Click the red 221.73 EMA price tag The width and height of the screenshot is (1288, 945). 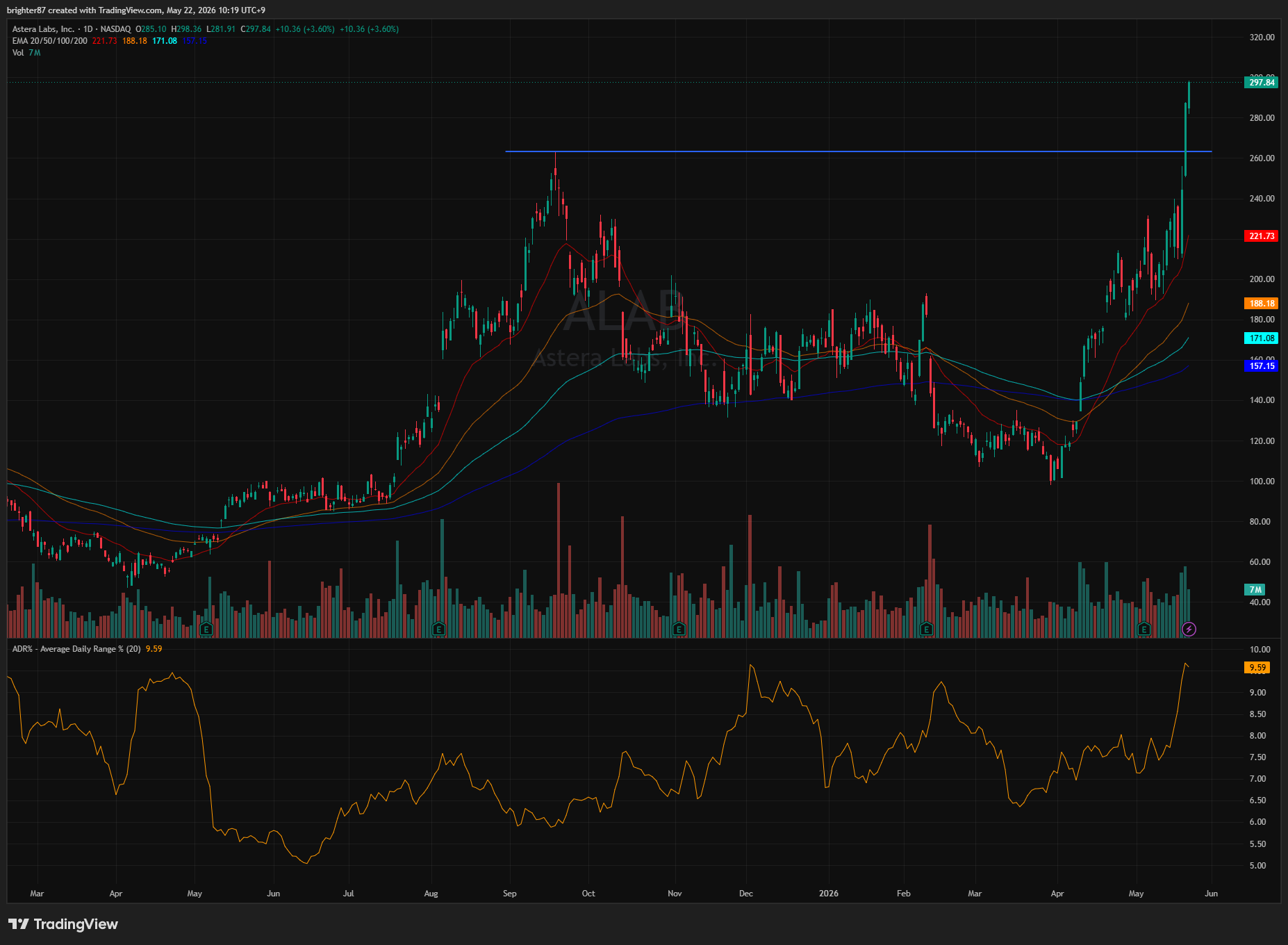click(x=1262, y=236)
